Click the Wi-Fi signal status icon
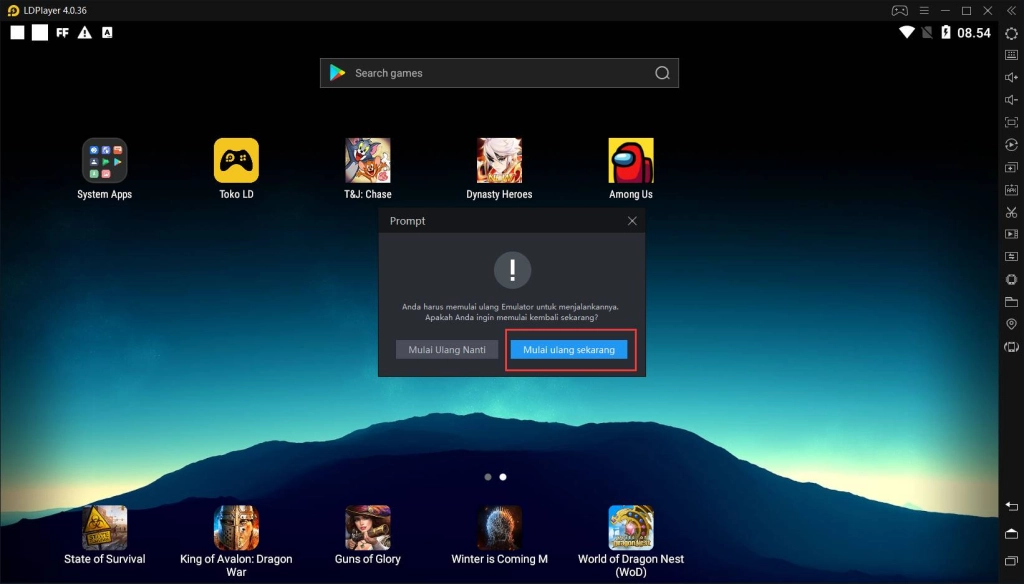Viewport: 1024px width, 584px height. click(906, 32)
